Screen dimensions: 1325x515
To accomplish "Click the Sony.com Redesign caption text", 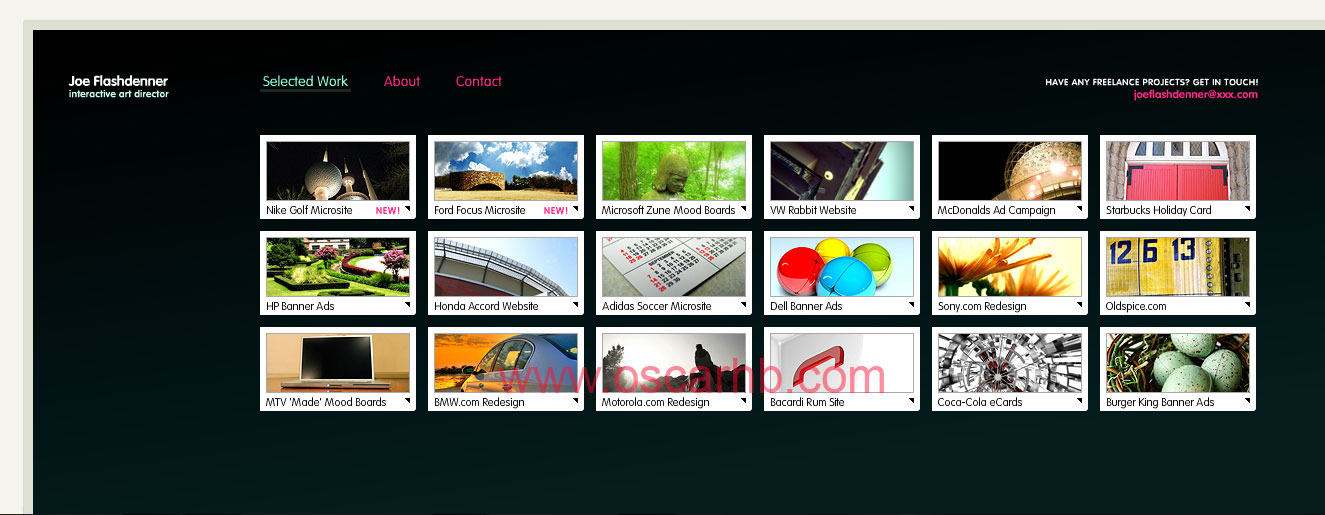I will point(982,307).
